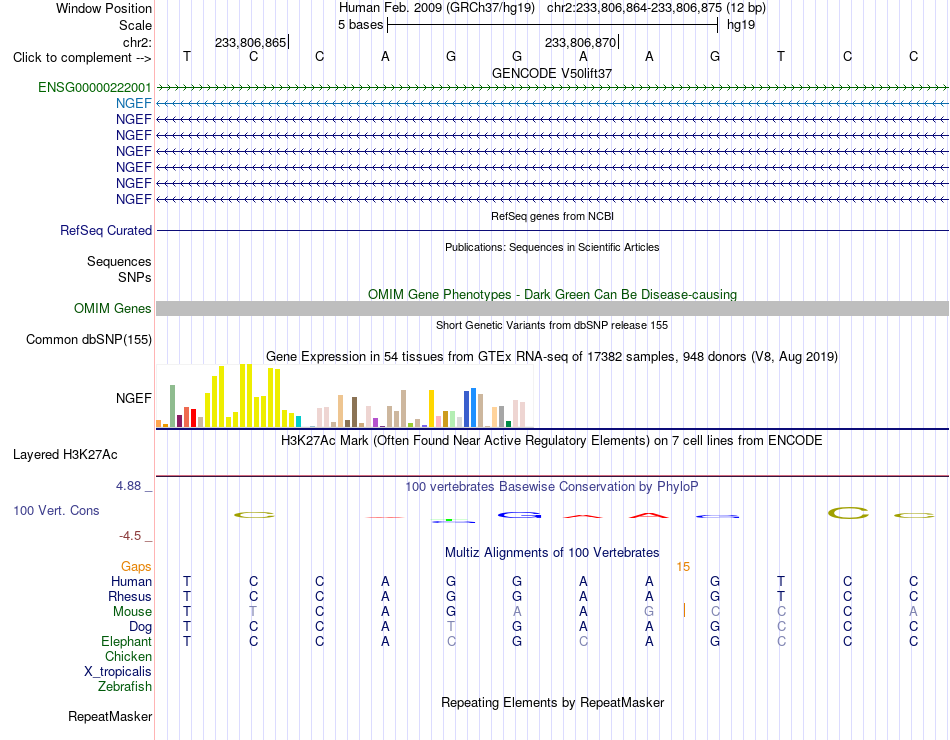Open the OMIM Genes label
Image resolution: width=950 pixels, height=740 pixels.
click(x=112, y=308)
